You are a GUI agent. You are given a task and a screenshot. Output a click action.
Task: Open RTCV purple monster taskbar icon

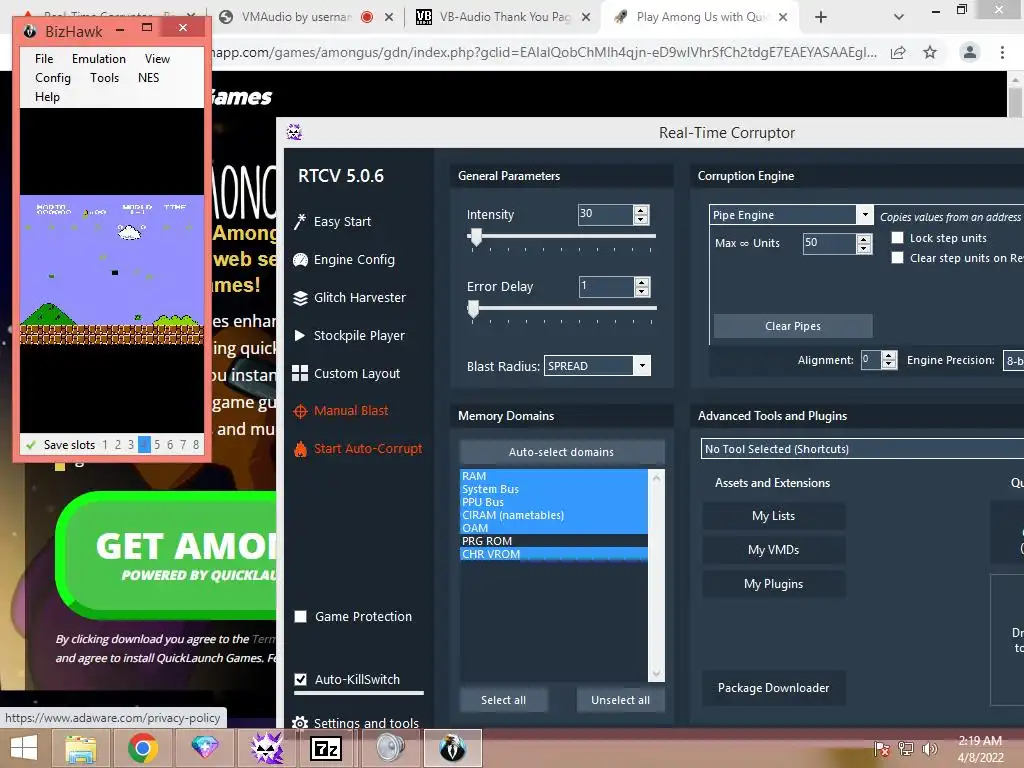(266, 748)
